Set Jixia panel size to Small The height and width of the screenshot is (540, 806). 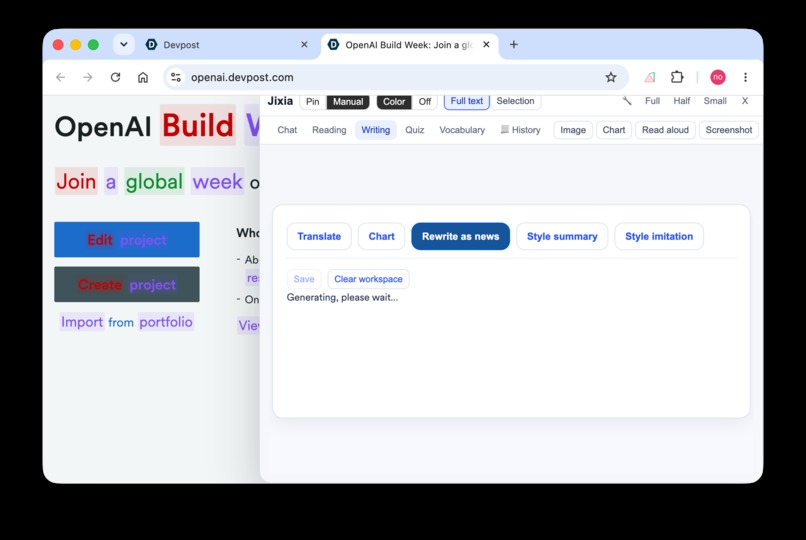point(715,101)
